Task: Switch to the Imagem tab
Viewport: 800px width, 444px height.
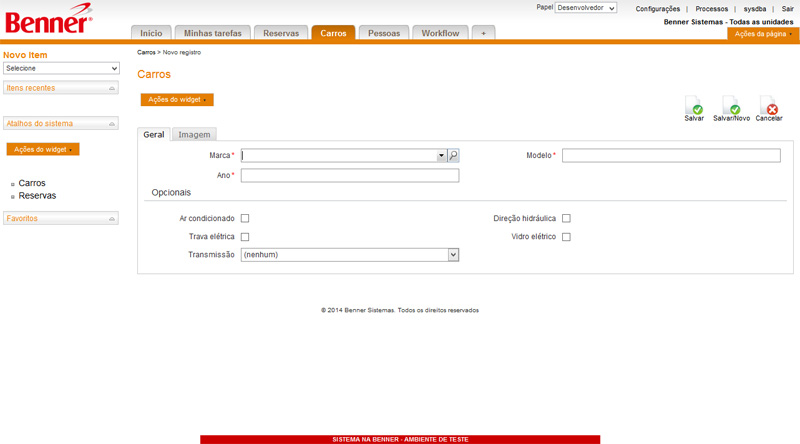Action: 194,135
